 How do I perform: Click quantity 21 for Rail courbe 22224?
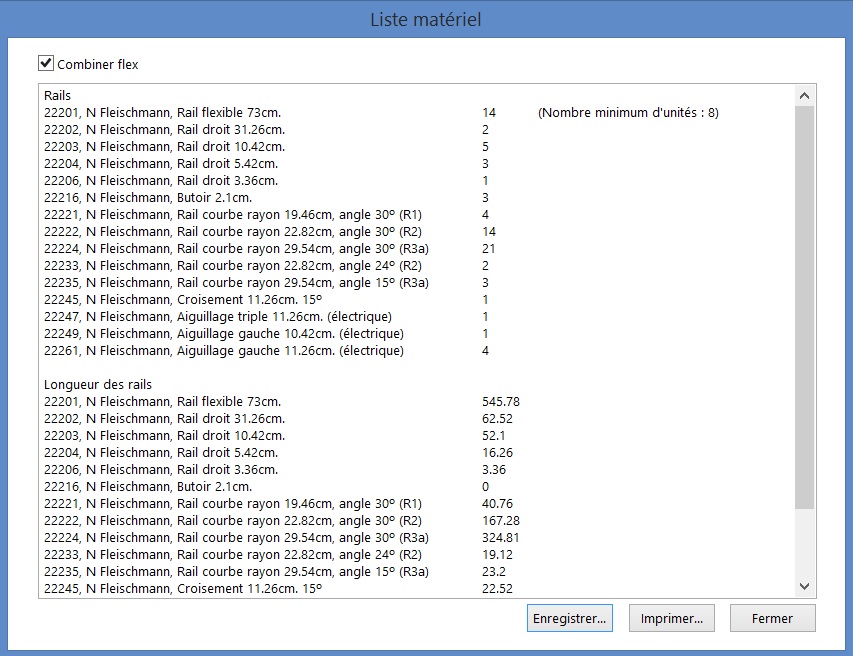tap(489, 249)
